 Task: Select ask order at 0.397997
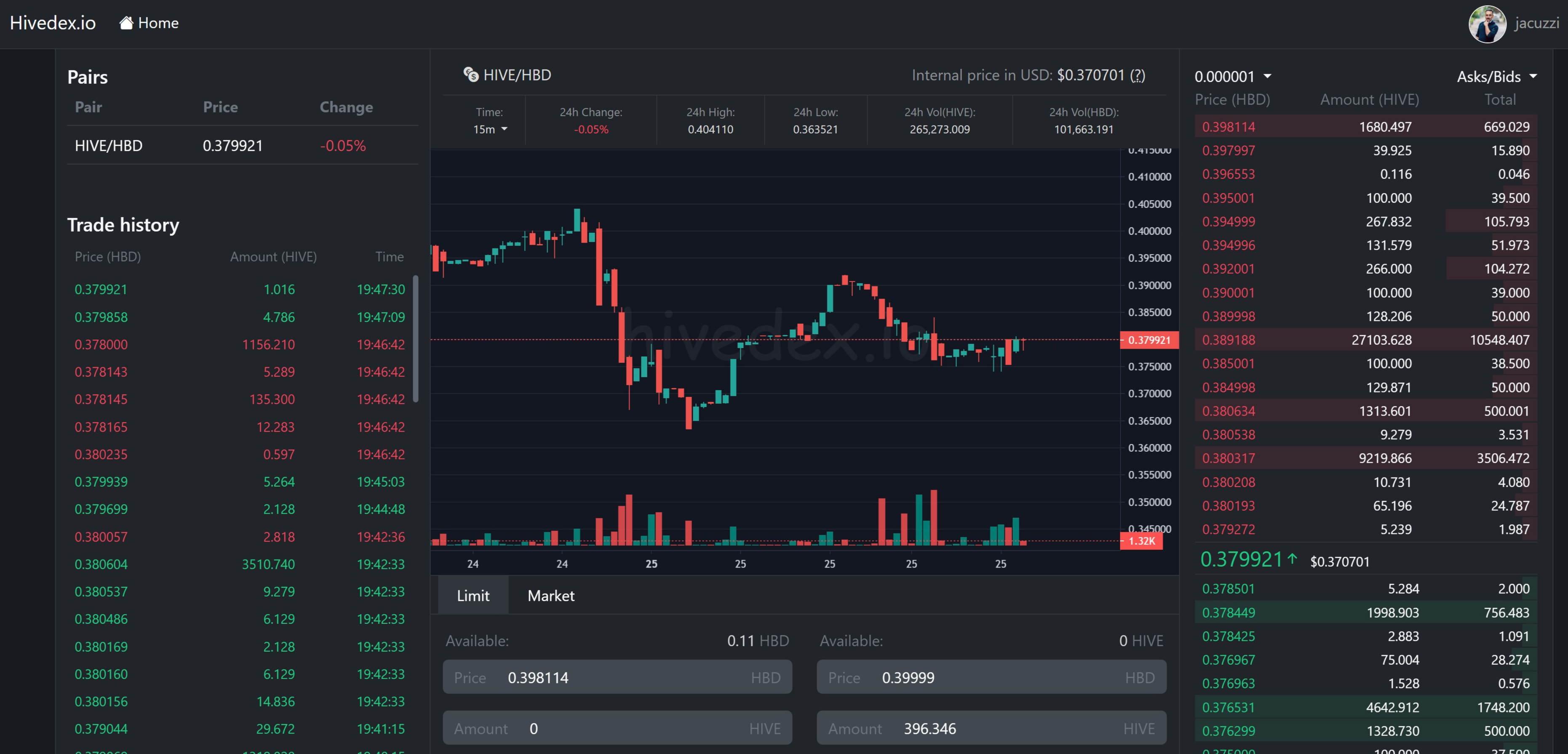1365,150
